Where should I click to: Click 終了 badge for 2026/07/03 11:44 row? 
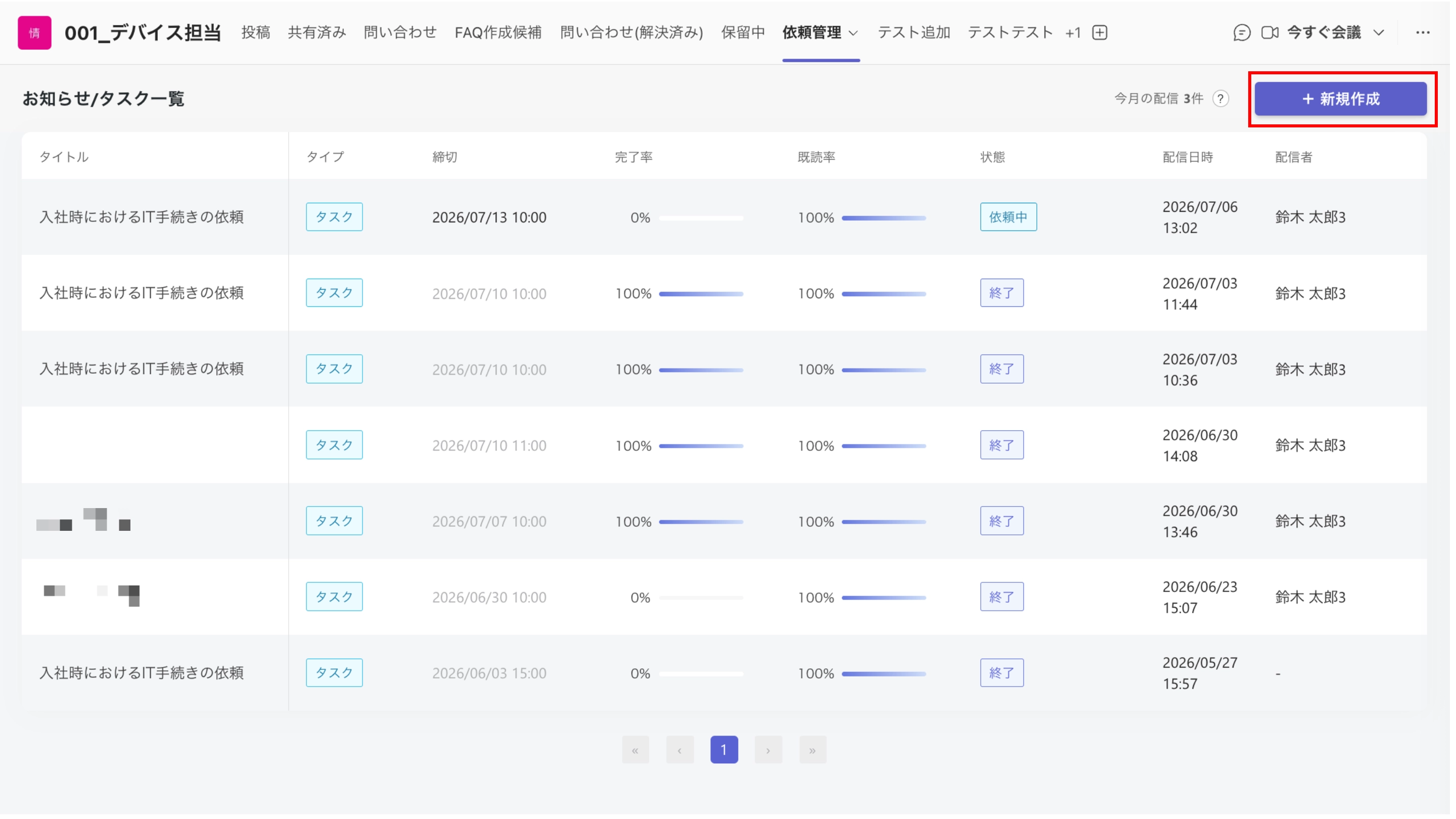click(1002, 293)
